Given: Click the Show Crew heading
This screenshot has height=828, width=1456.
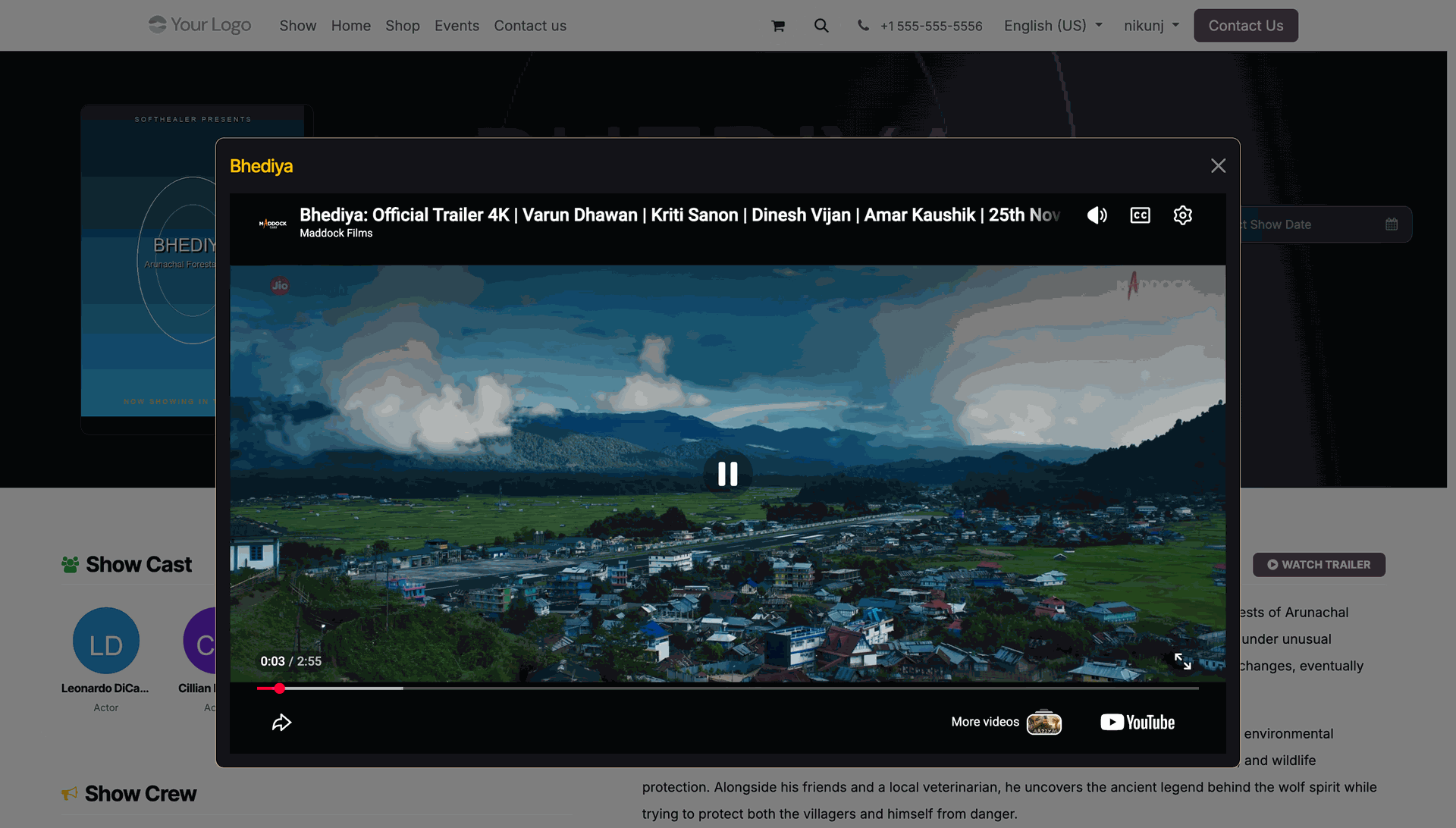Looking at the screenshot, I should pyautogui.click(x=141, y=794).
